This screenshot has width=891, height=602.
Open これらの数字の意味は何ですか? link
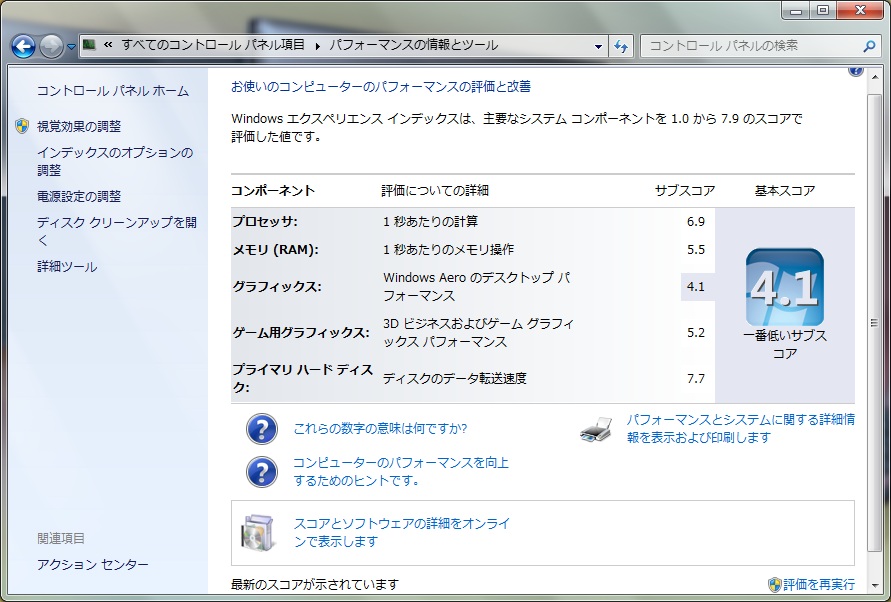click(380, 428)
